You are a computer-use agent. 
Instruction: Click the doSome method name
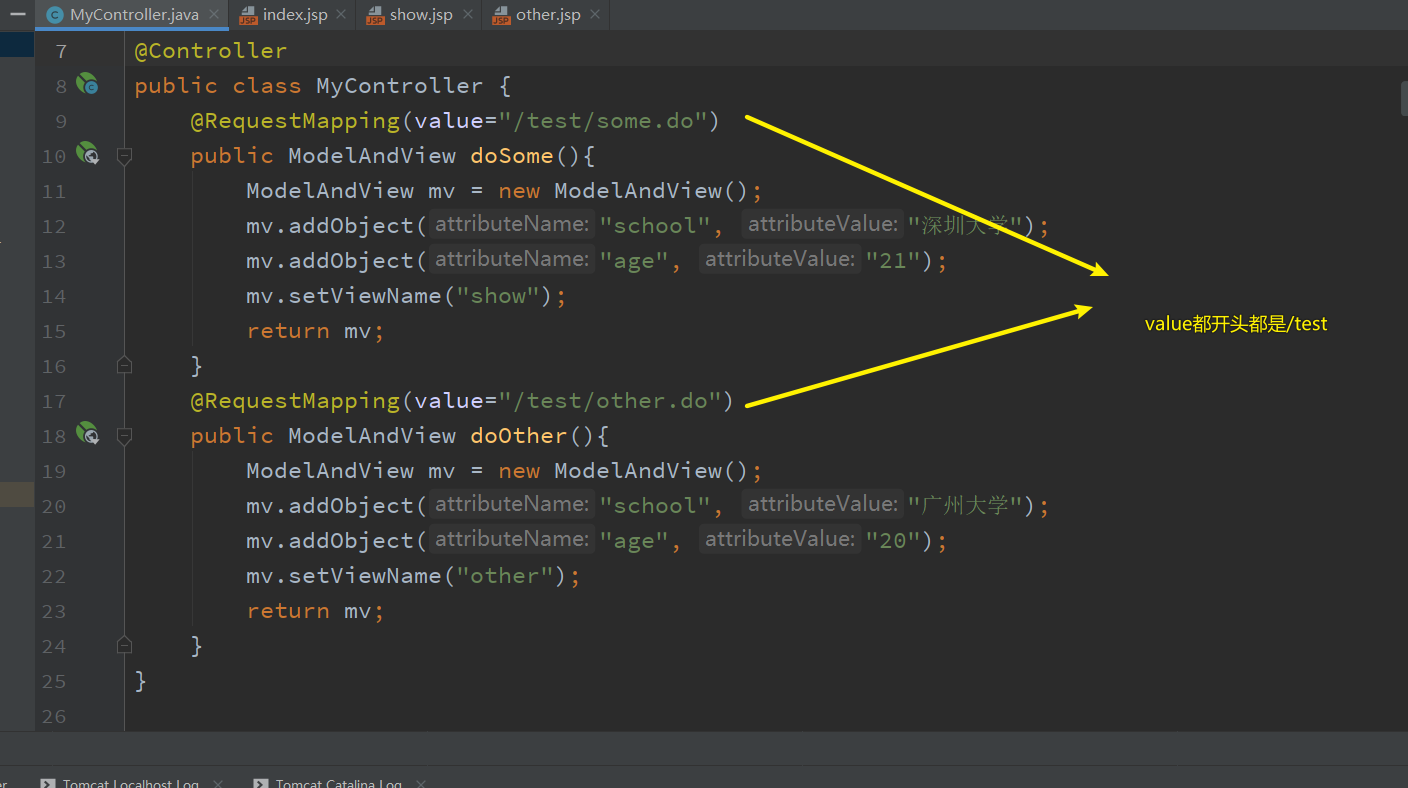pyautogui.click(x=512, y=156)
